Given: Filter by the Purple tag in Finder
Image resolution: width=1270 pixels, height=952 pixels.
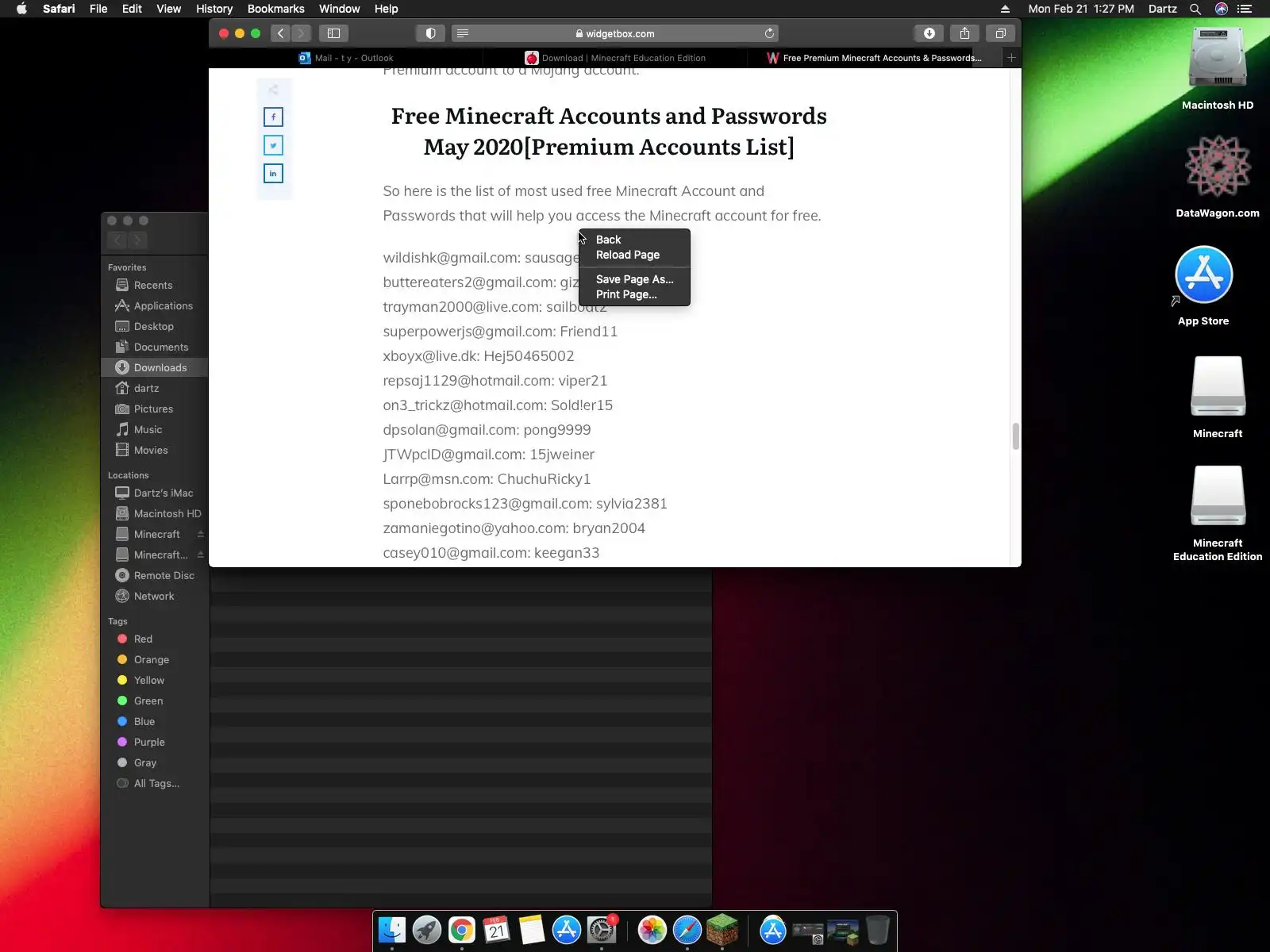Looking at the screenshot, I should pos(154,743).
